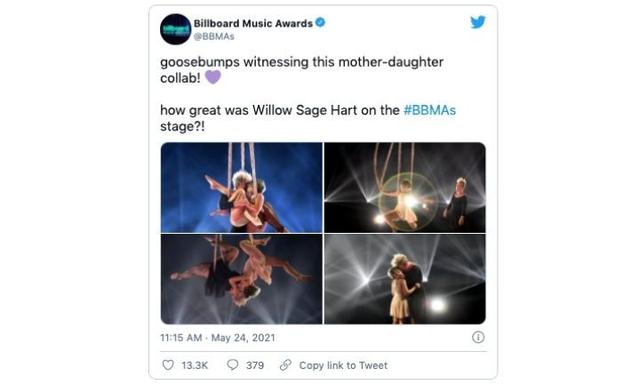Click the reply speech bubble icon
The height and width of the screenshot is (384, 640).
(232, 364)
